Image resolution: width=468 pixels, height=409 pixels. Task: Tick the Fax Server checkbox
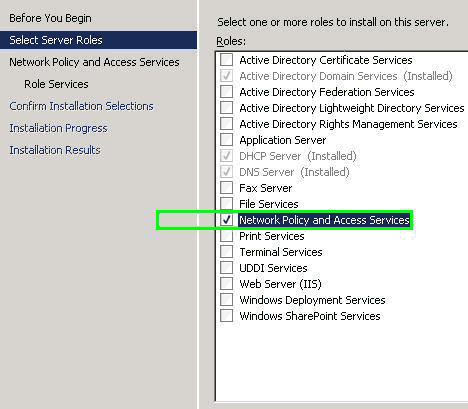[226, 188]
